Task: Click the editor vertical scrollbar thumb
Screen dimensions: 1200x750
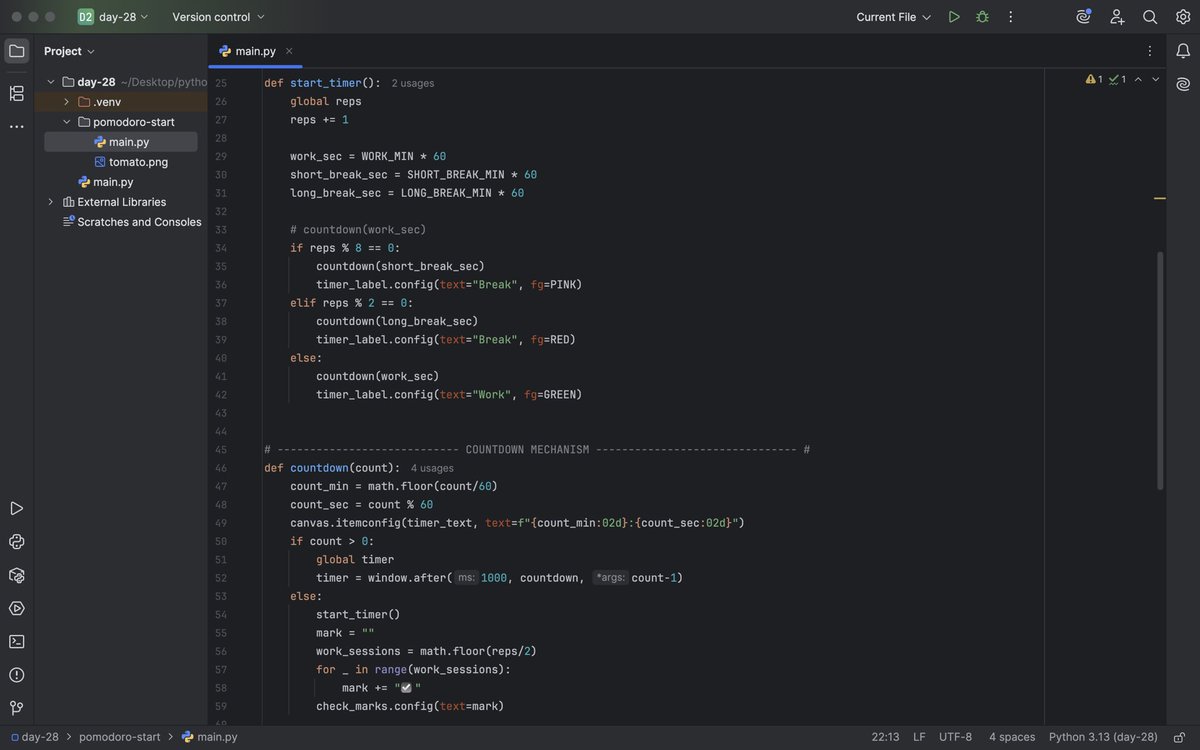Action: (1160, 370)
